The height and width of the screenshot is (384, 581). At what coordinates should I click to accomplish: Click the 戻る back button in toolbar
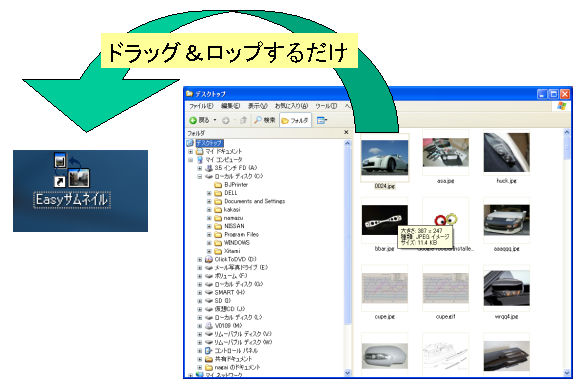point(200,120)
